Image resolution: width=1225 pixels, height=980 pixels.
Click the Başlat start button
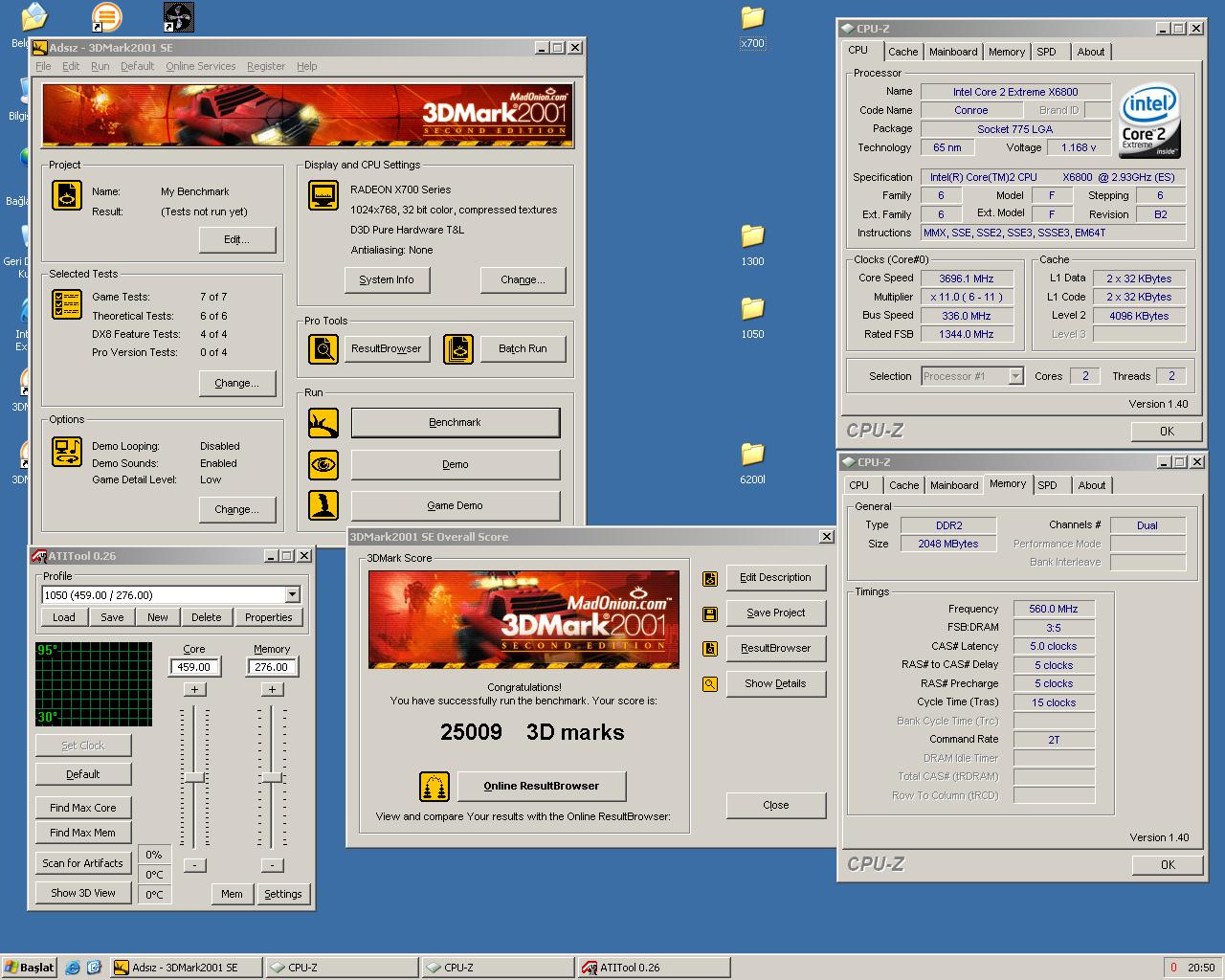coord(30,968)
